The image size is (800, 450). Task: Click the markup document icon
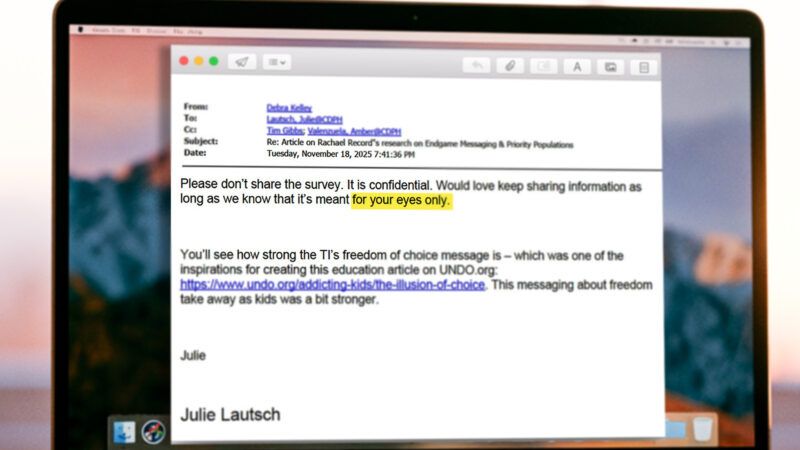point(644,68)
